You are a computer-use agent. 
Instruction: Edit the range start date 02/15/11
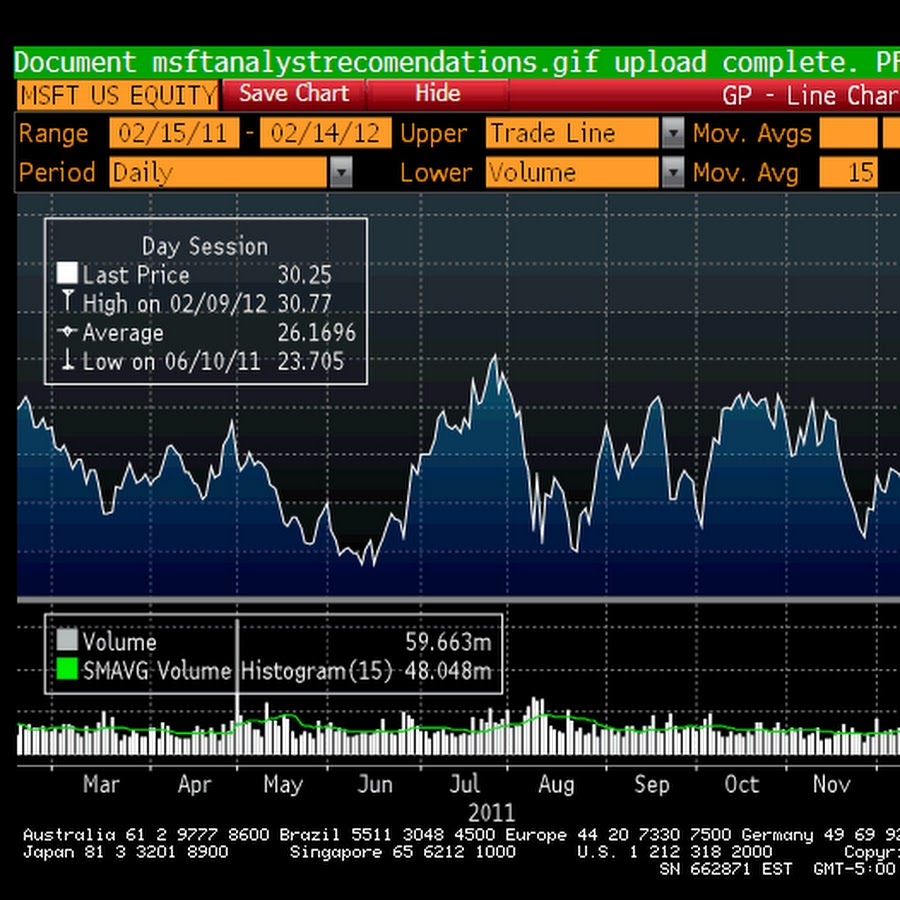(x=174, y=133)
